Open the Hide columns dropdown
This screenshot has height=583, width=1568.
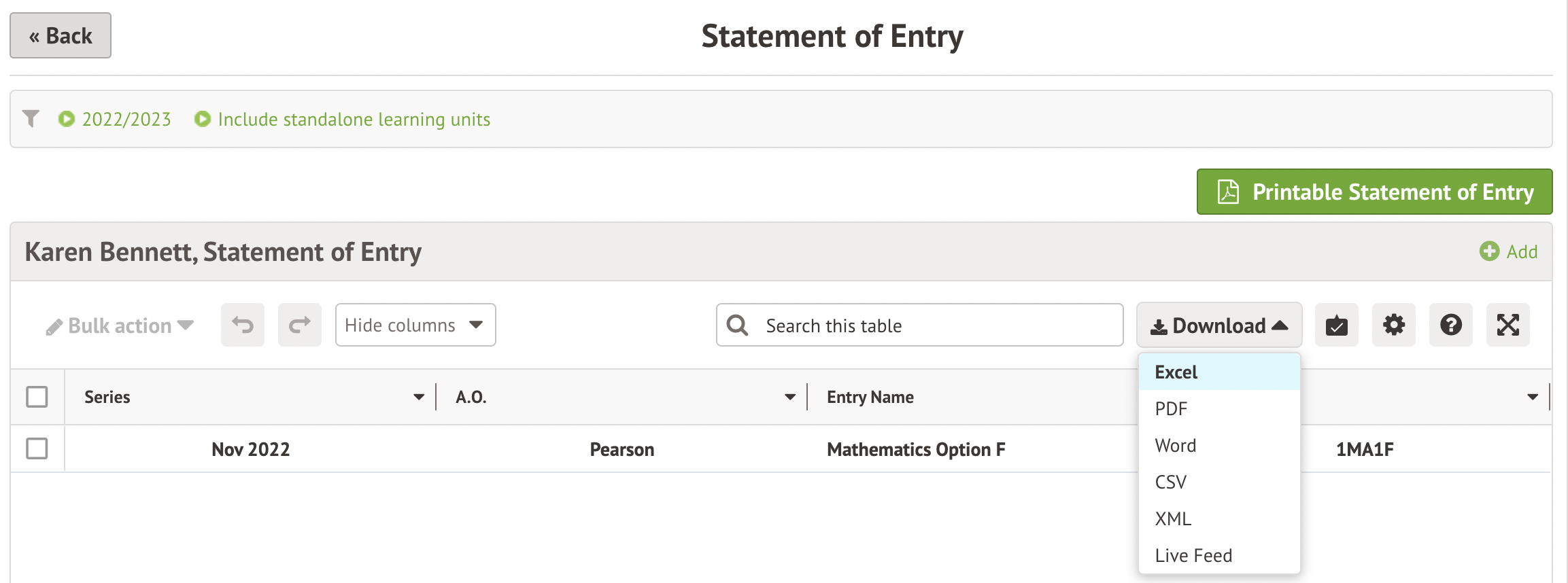[x=415, y=325]
